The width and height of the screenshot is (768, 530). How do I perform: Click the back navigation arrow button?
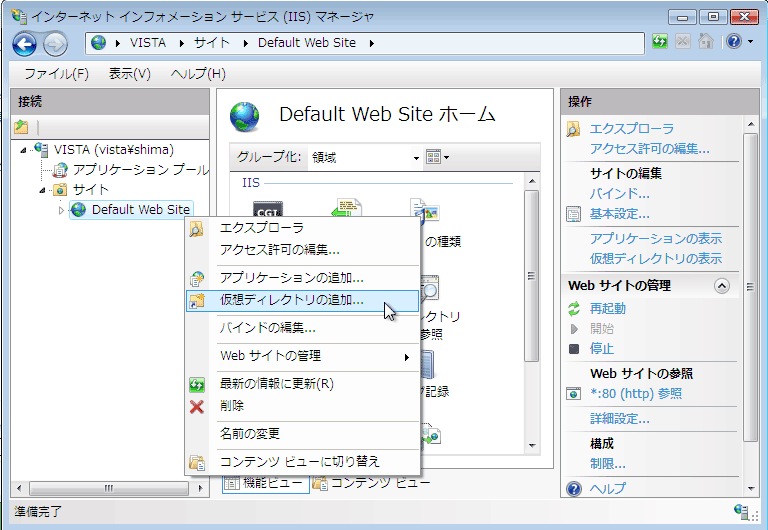pyautogui.click(x=24, y=43)
